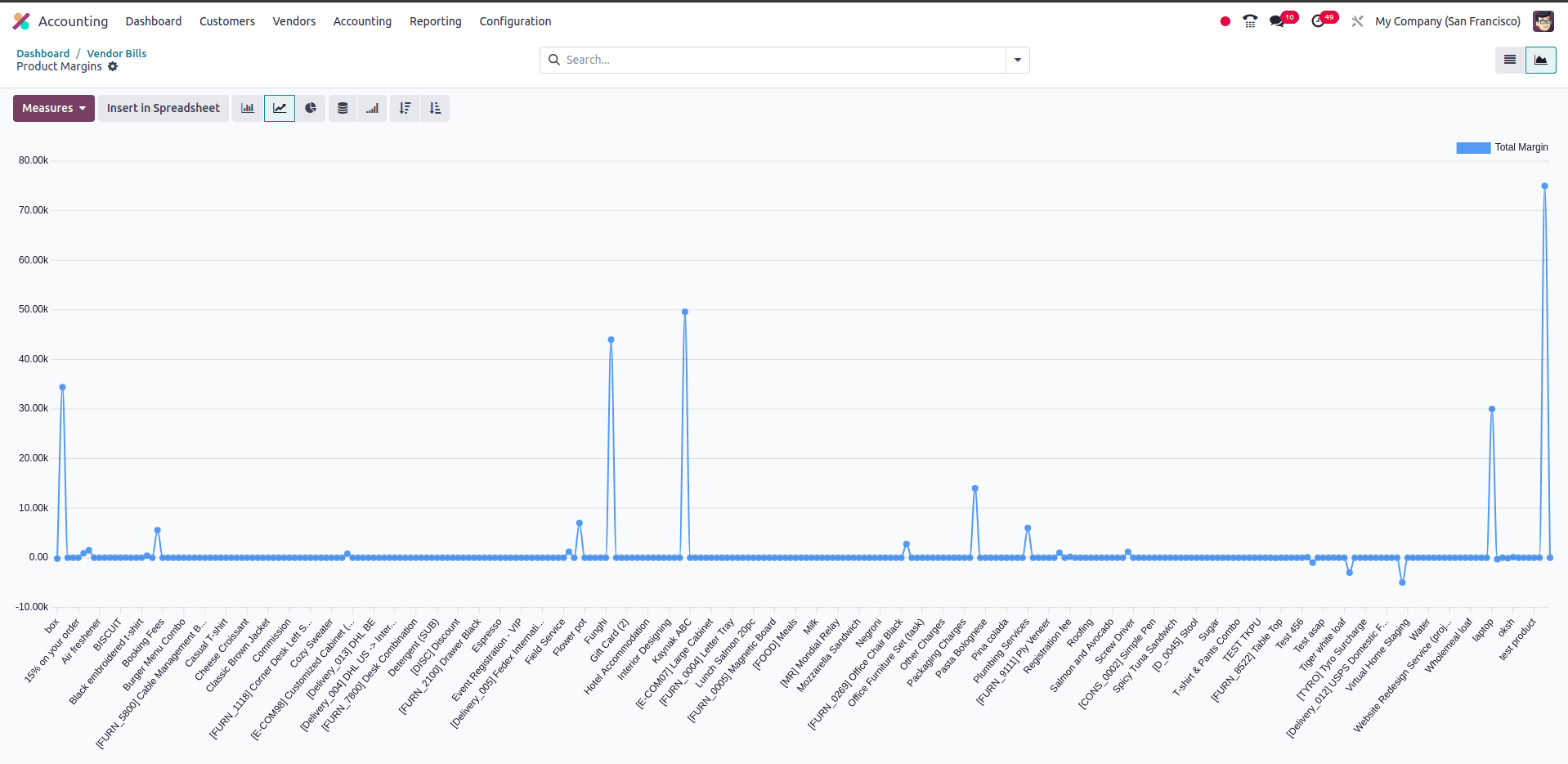Open Product Margins settings gear

point(113,66)
